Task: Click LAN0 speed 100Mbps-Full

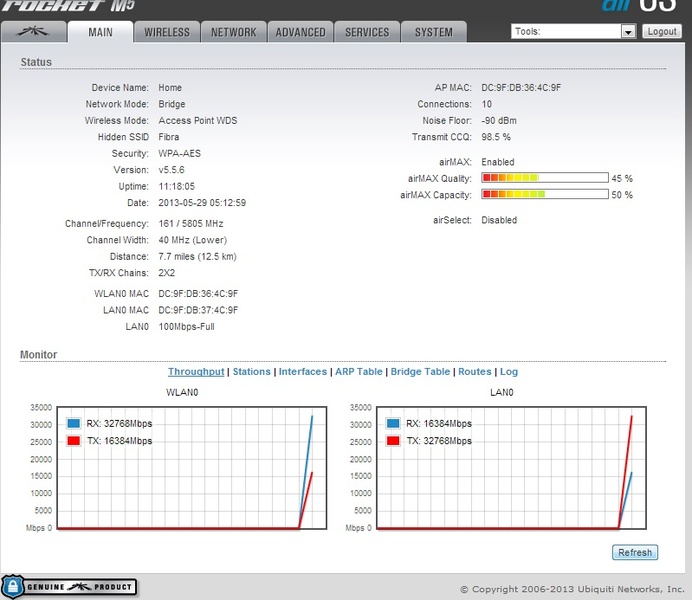Action: click(186, 326)
